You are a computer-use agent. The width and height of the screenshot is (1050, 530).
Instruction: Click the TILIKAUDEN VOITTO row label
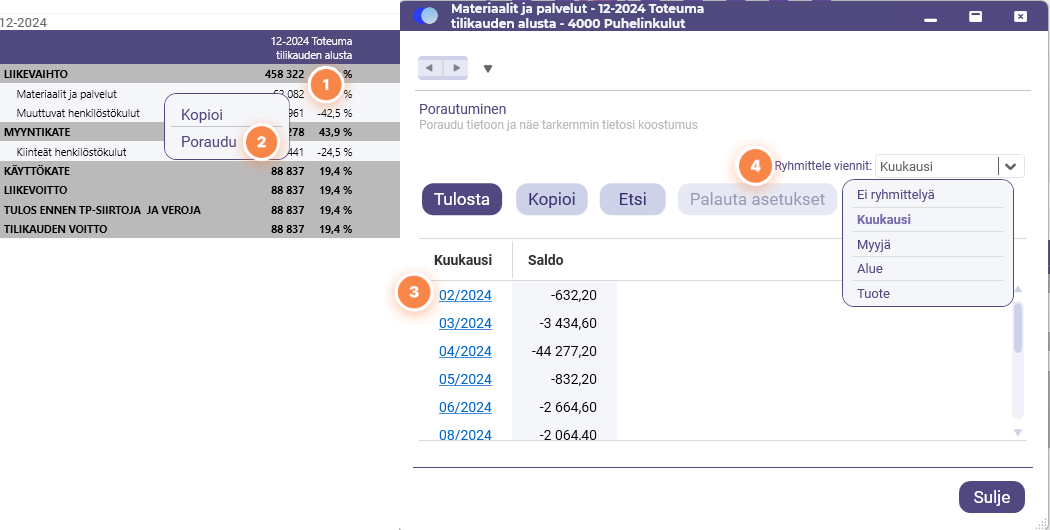56,229
